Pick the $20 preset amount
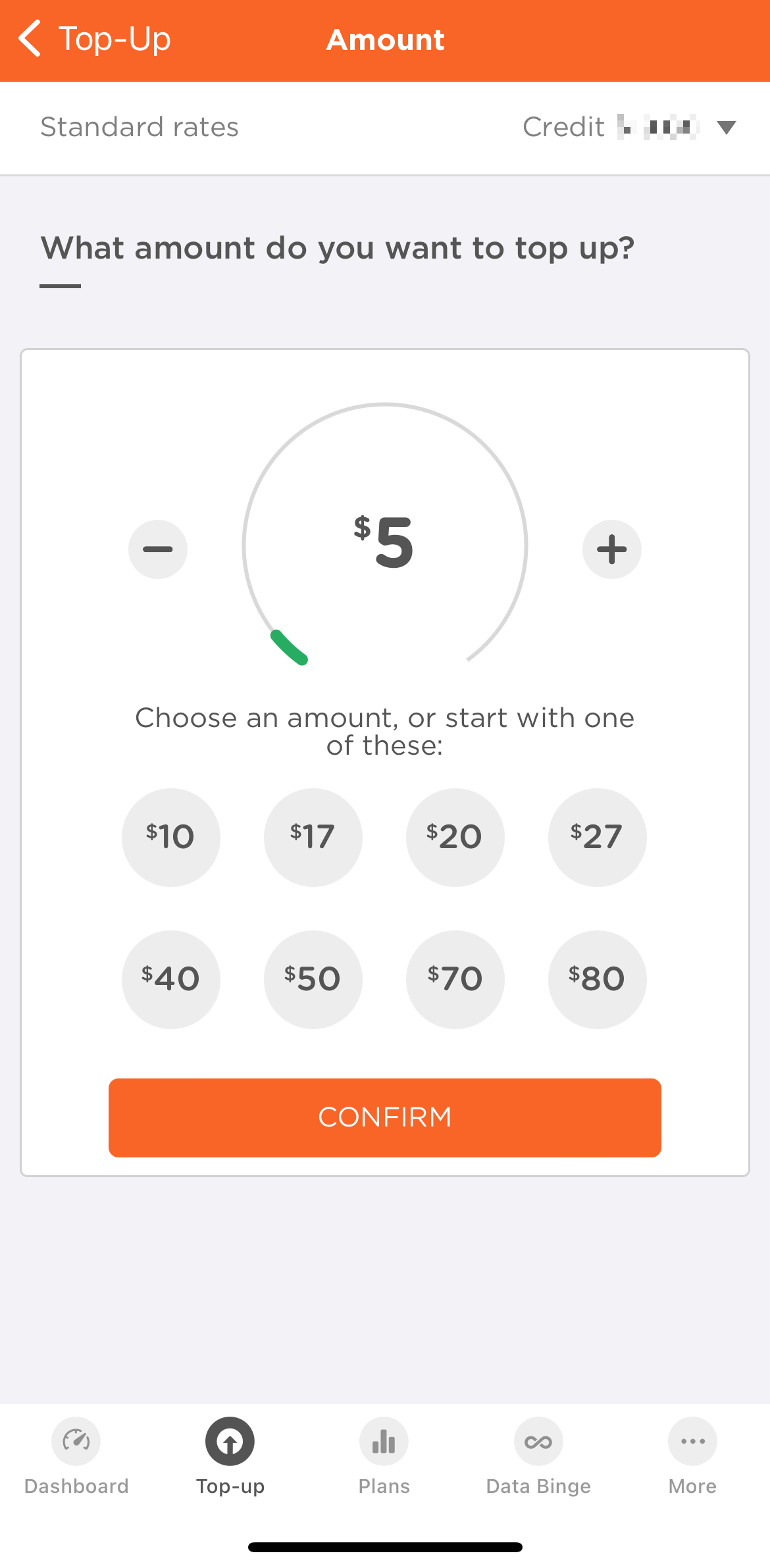 tap(455, 837)
